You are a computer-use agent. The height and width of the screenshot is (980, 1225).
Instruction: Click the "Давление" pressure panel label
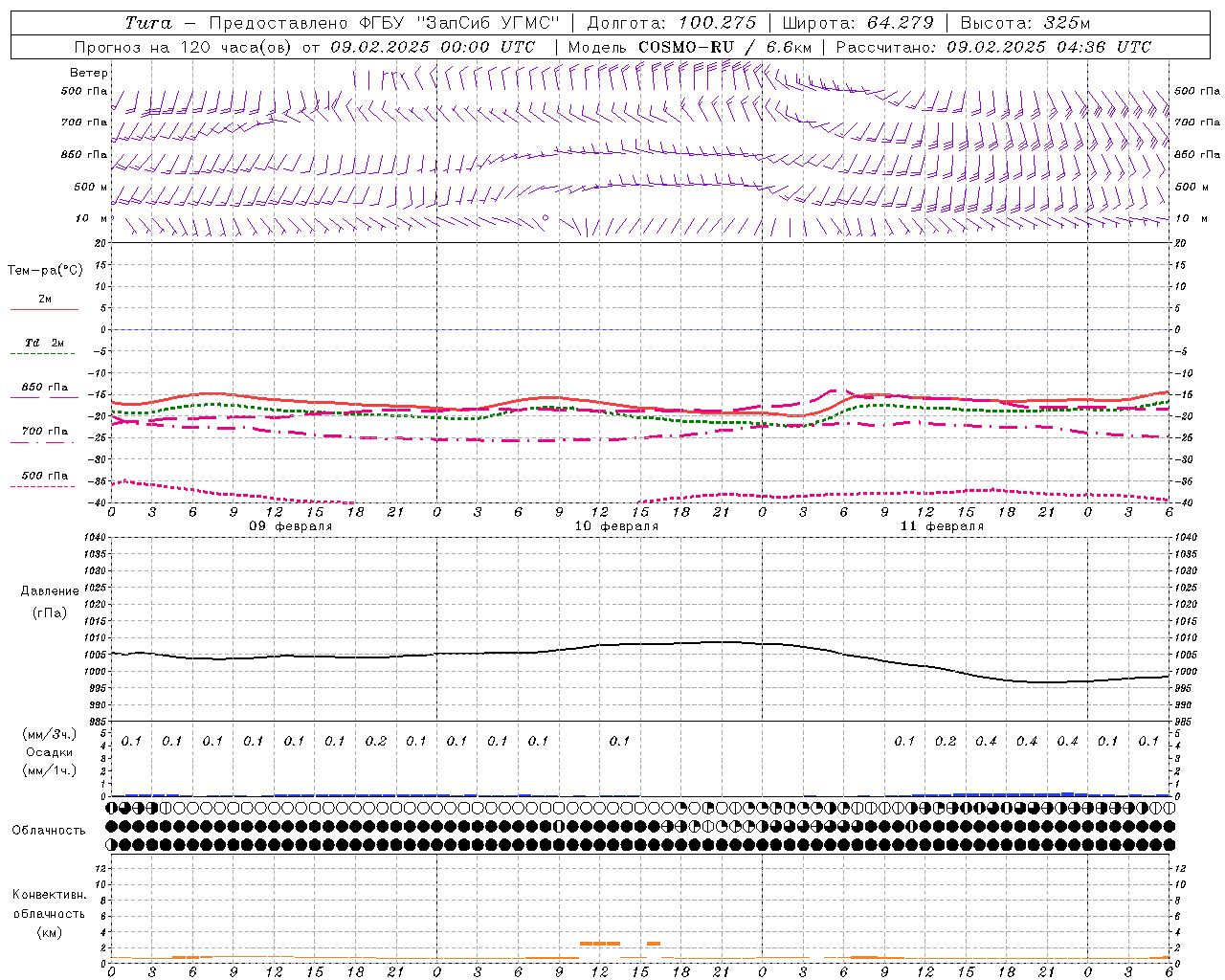pos(50,591)
